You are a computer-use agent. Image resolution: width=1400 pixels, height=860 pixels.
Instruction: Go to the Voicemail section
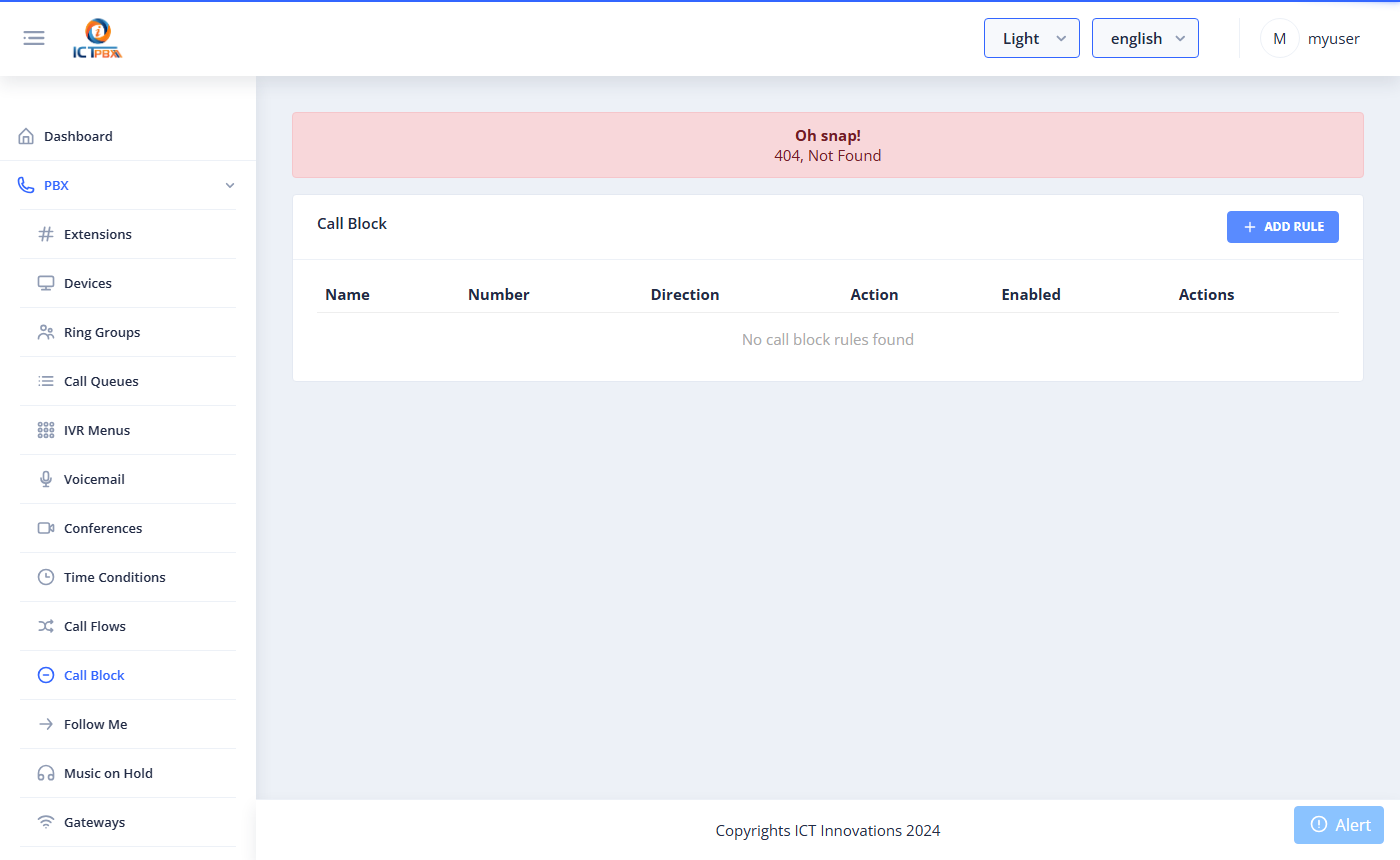128,479
